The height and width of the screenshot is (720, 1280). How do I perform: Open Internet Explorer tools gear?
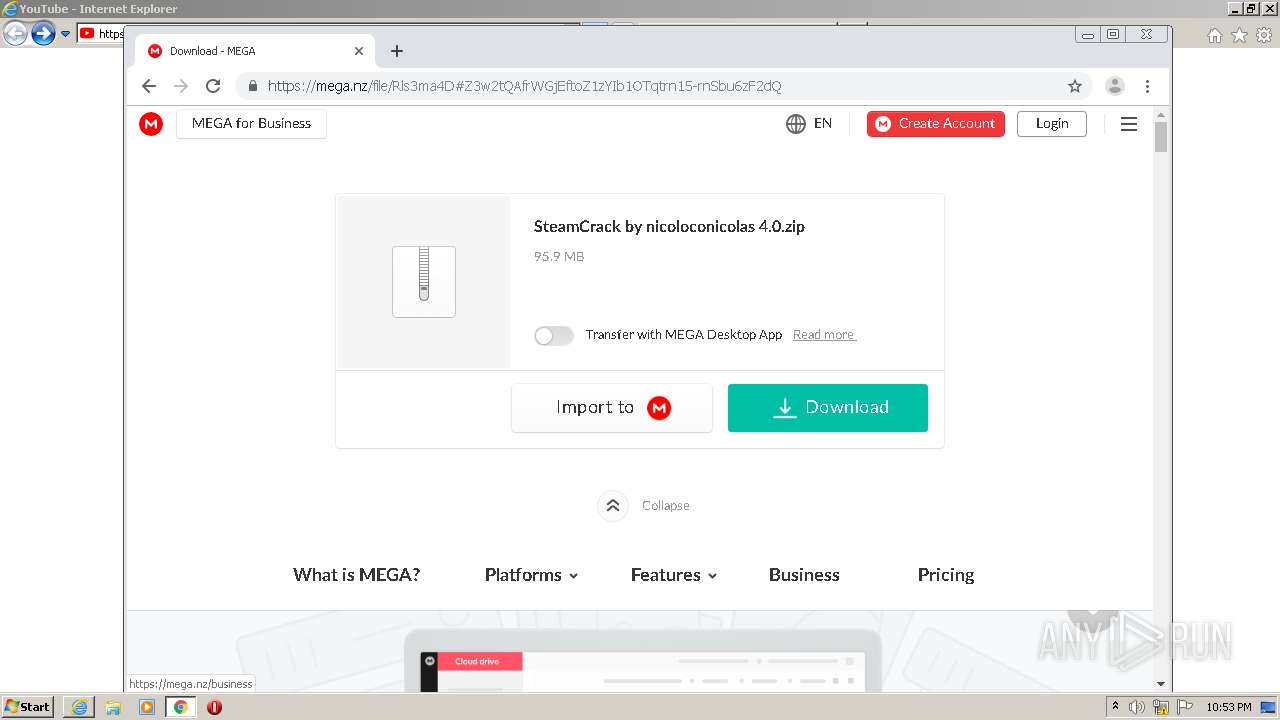[1264, 35]
